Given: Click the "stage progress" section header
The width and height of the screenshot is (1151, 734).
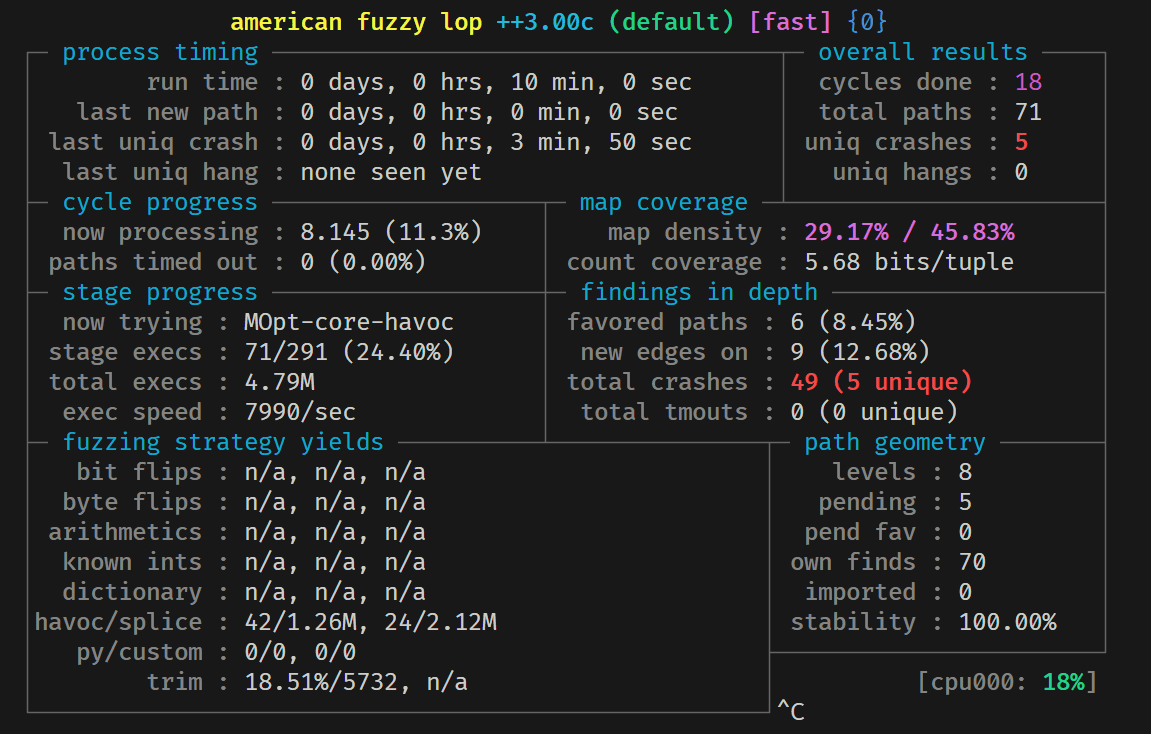Looking at the screenshot, I should coord(160,292).
